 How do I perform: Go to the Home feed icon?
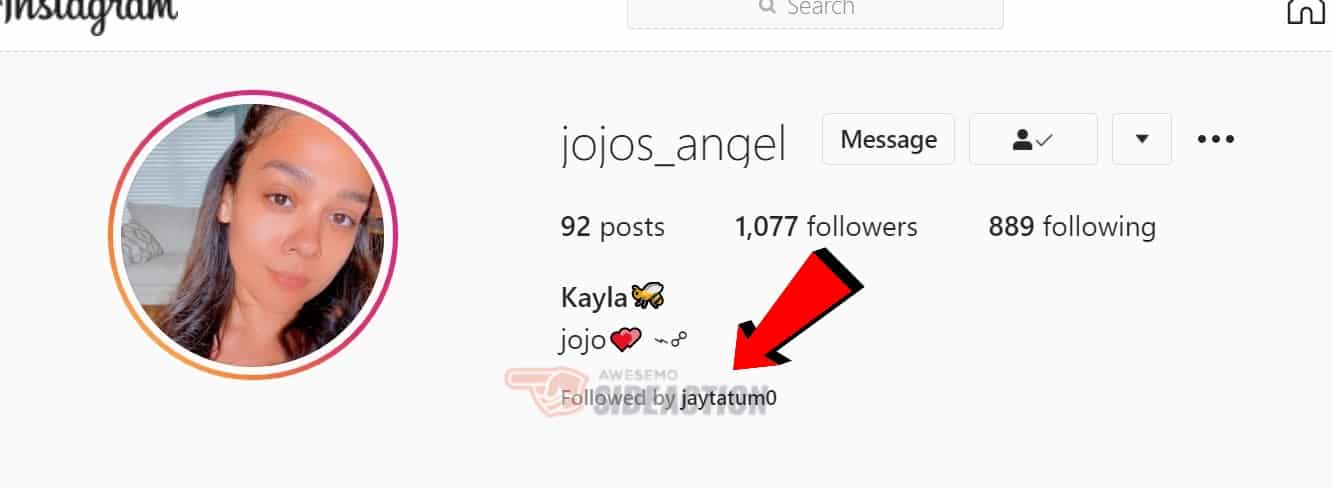[x=1304, y=10]
